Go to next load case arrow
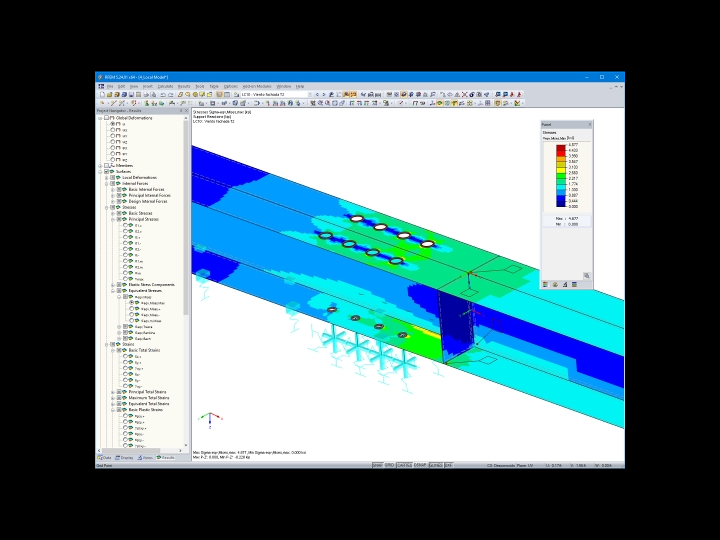This screenshot has height=540, width=720. tap(324, 95)
